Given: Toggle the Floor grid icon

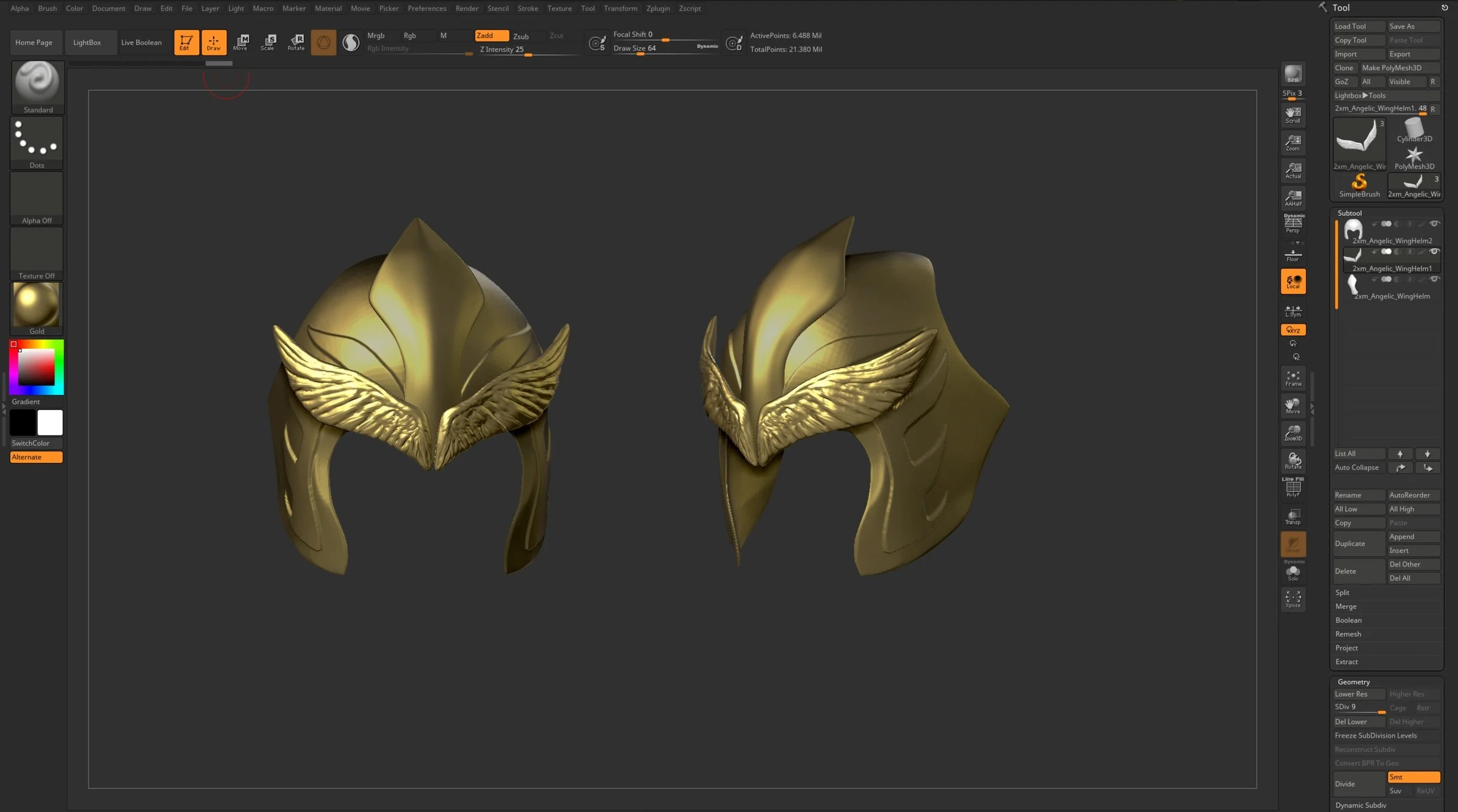Looking at the screenshot, I should coord(1293,255).
